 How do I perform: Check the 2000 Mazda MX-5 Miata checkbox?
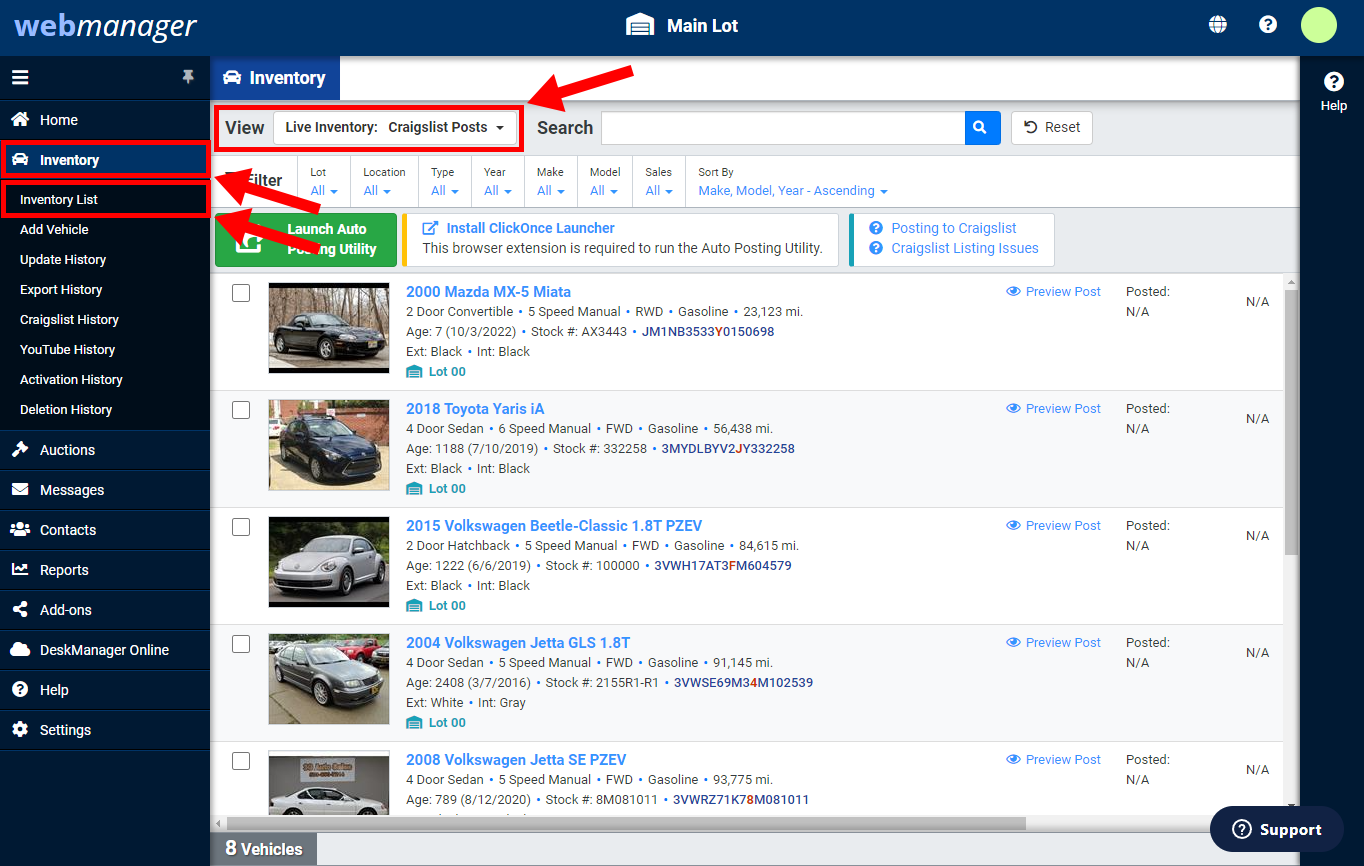click(x=241, y=293)
